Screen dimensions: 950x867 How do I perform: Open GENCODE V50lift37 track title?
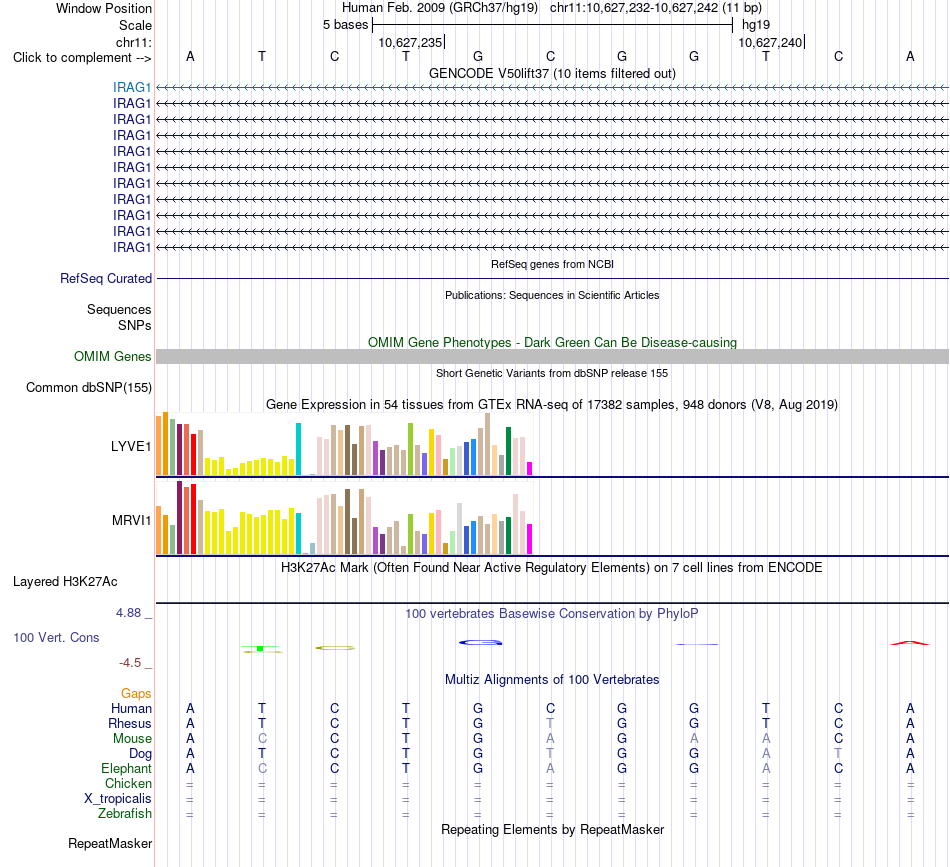(x=552, y=73)
